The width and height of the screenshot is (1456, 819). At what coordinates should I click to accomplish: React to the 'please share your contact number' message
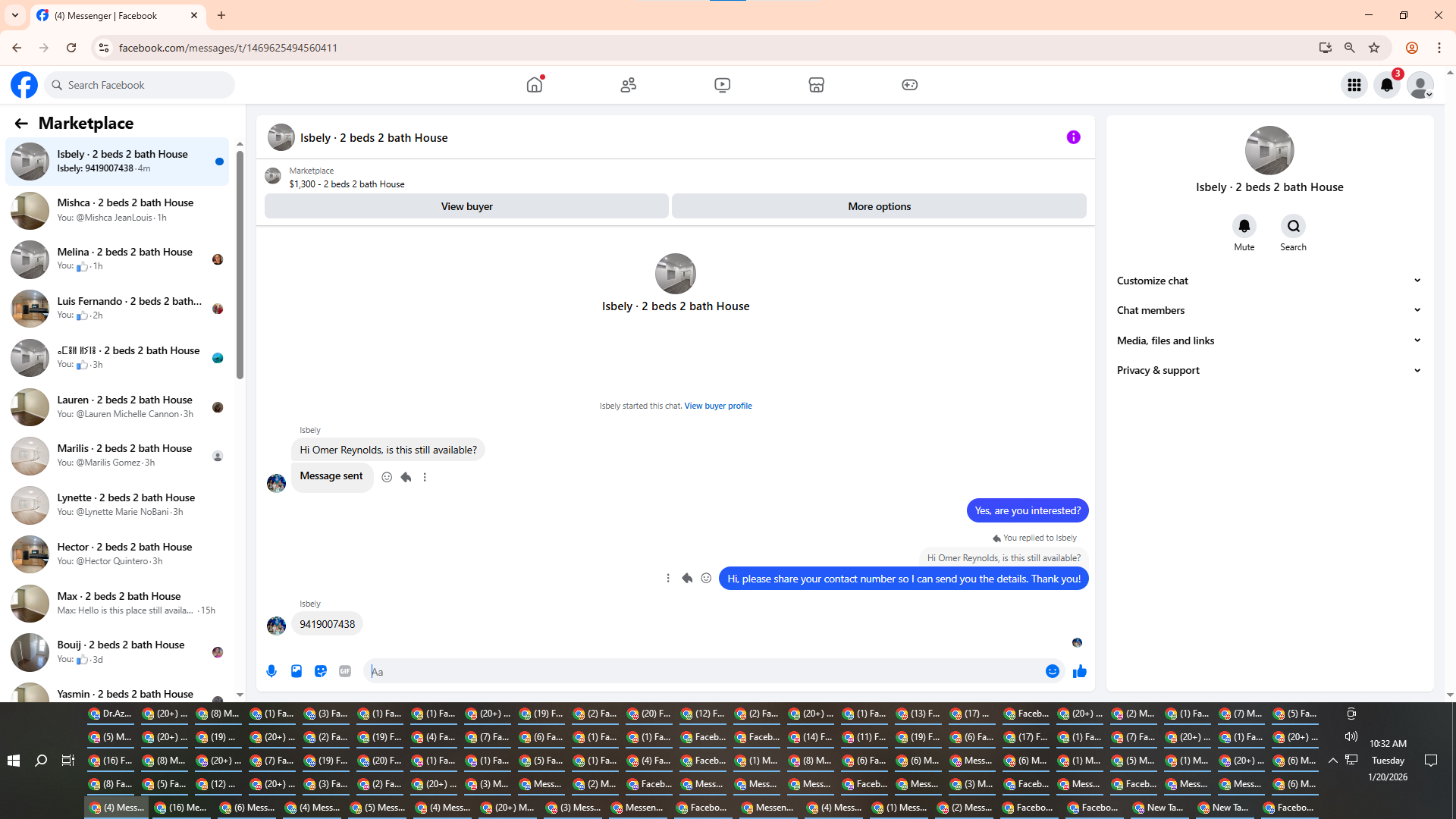click(706, 579)
